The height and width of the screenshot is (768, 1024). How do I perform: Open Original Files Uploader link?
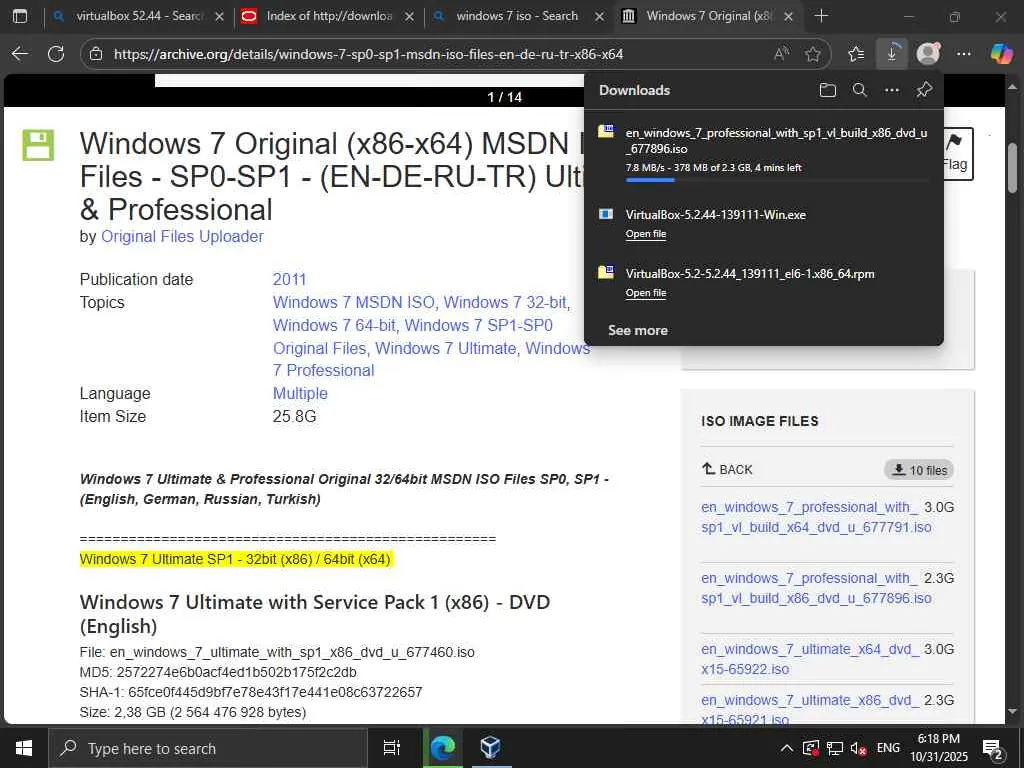[x=182, y=236]
